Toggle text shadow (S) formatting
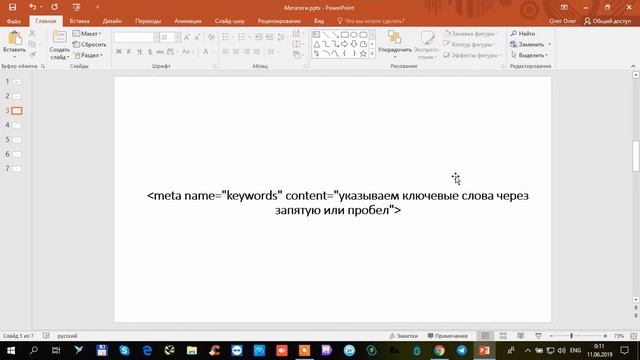Screen dimensions: 640x360 pyautogui.click(x=150, y=51)
